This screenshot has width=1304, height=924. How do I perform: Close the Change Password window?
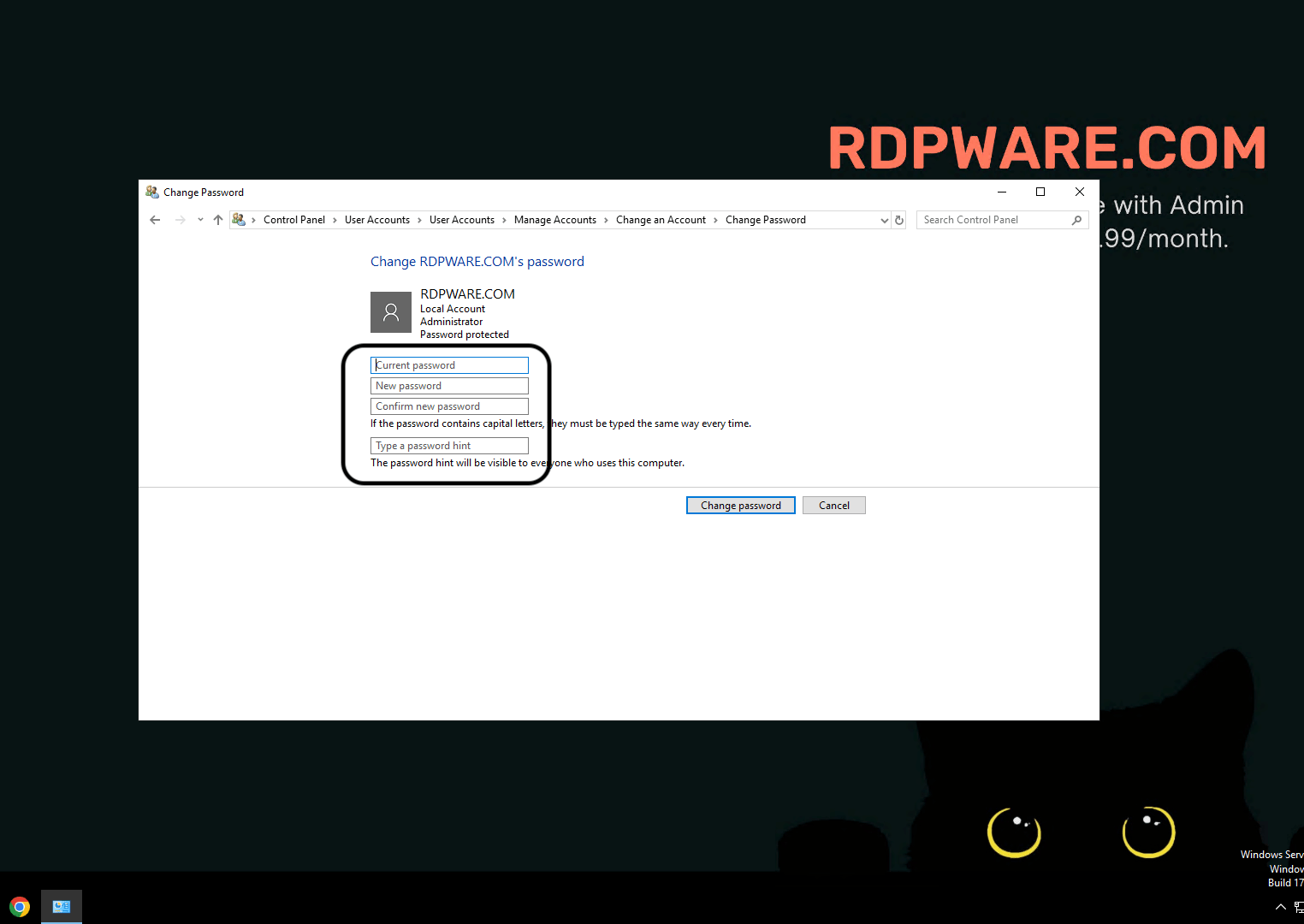[x=1080, y=192]
